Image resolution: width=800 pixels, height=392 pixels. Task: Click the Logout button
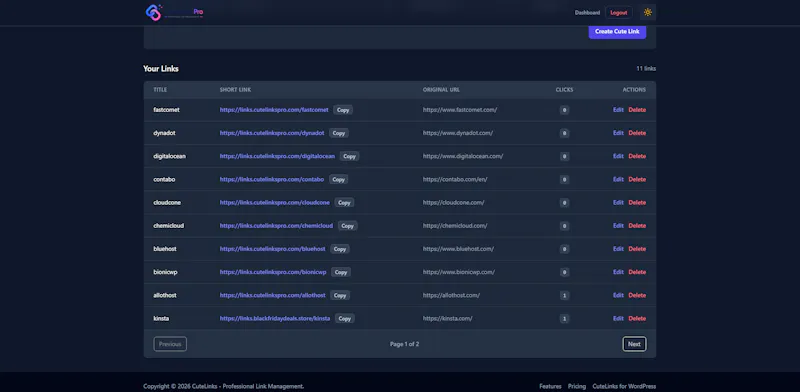tap(618, 13)
